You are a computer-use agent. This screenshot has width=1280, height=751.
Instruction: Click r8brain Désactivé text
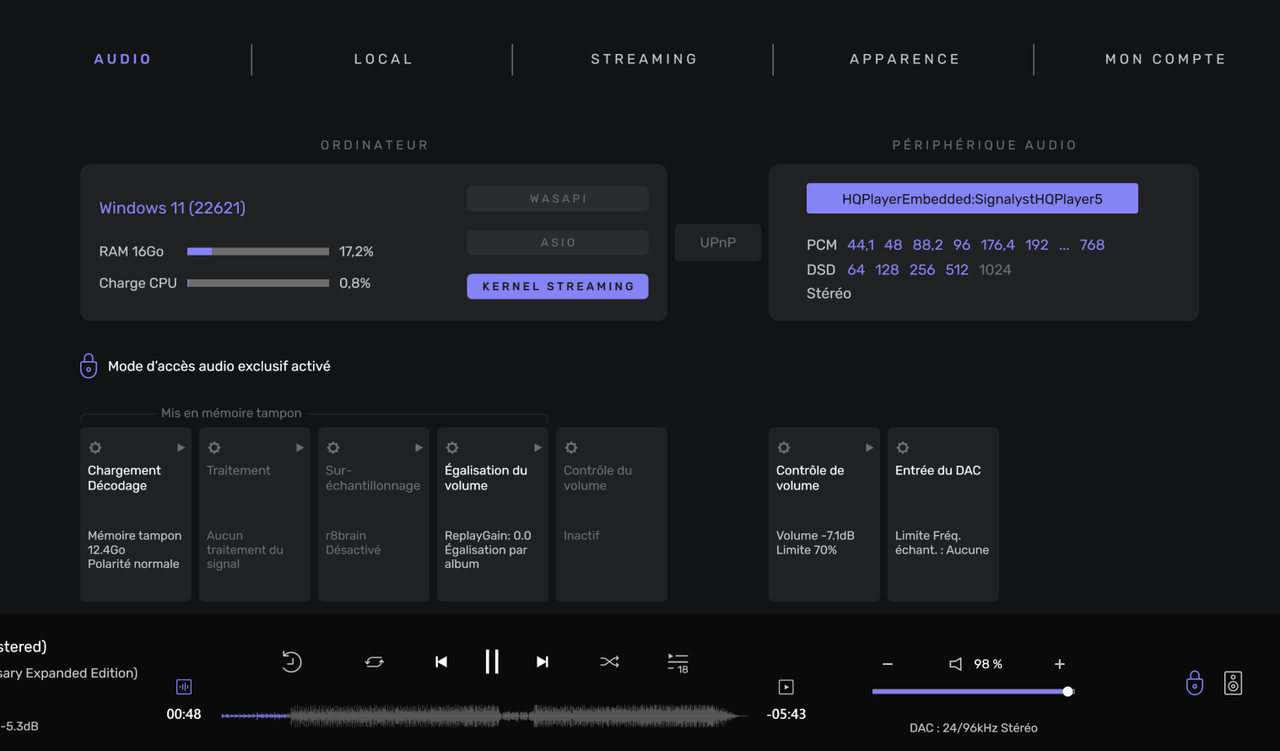pyautogui.click(x=353, y=543)
